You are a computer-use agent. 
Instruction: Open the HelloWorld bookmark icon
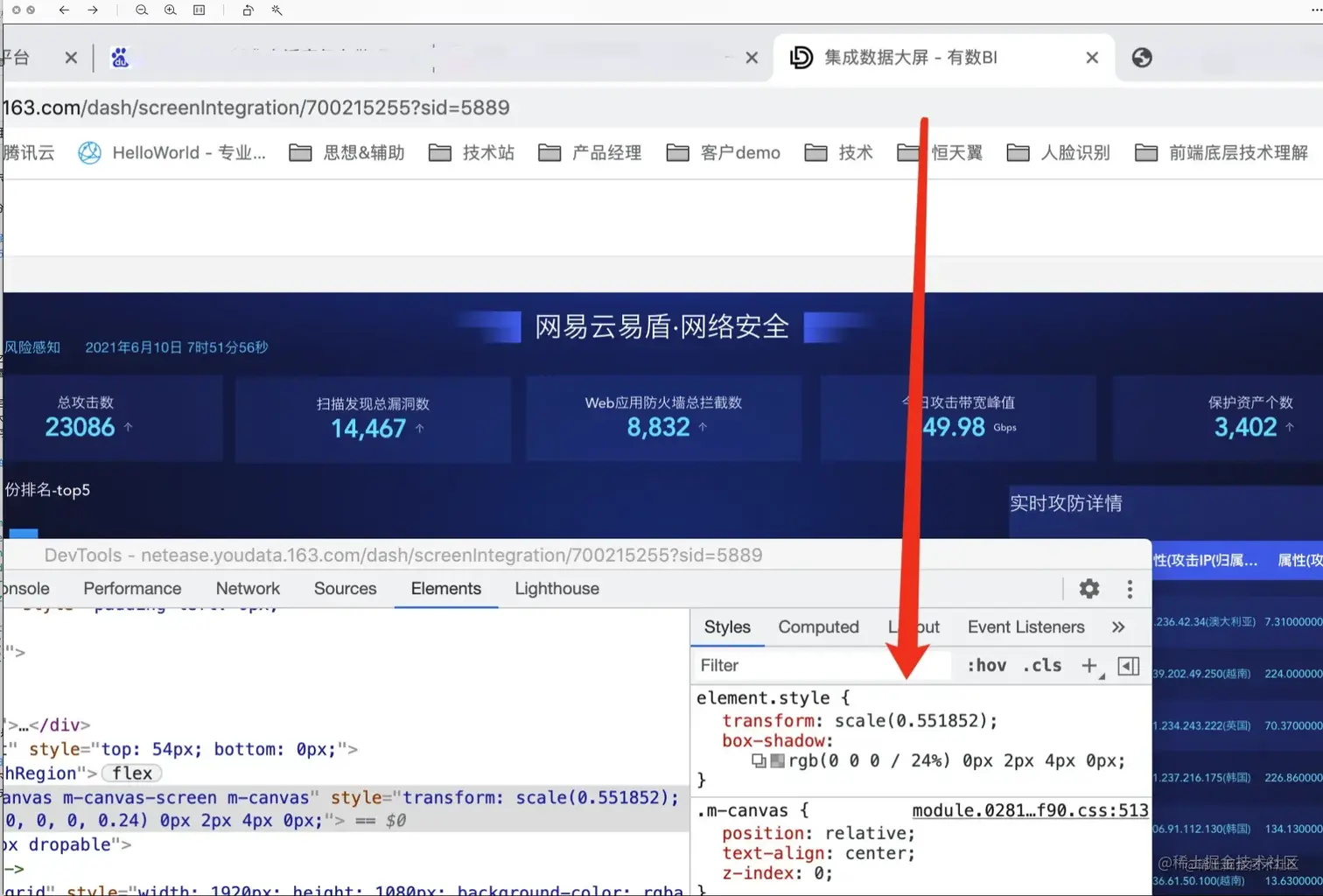(x=89, y=153)
